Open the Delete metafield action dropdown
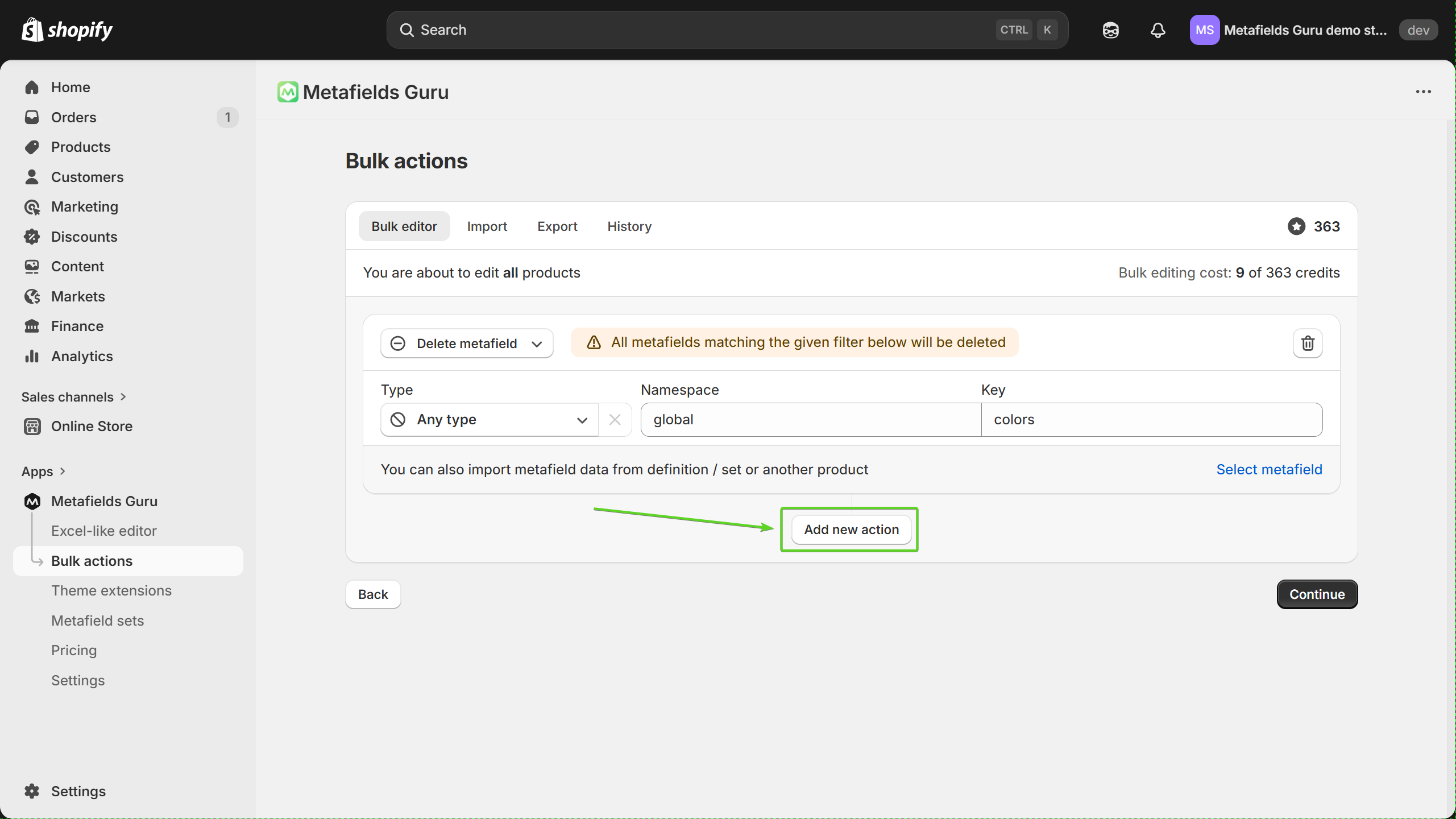Image resolution: width=1456 pixels, height=819 pixels. click(x=466, y=344)
